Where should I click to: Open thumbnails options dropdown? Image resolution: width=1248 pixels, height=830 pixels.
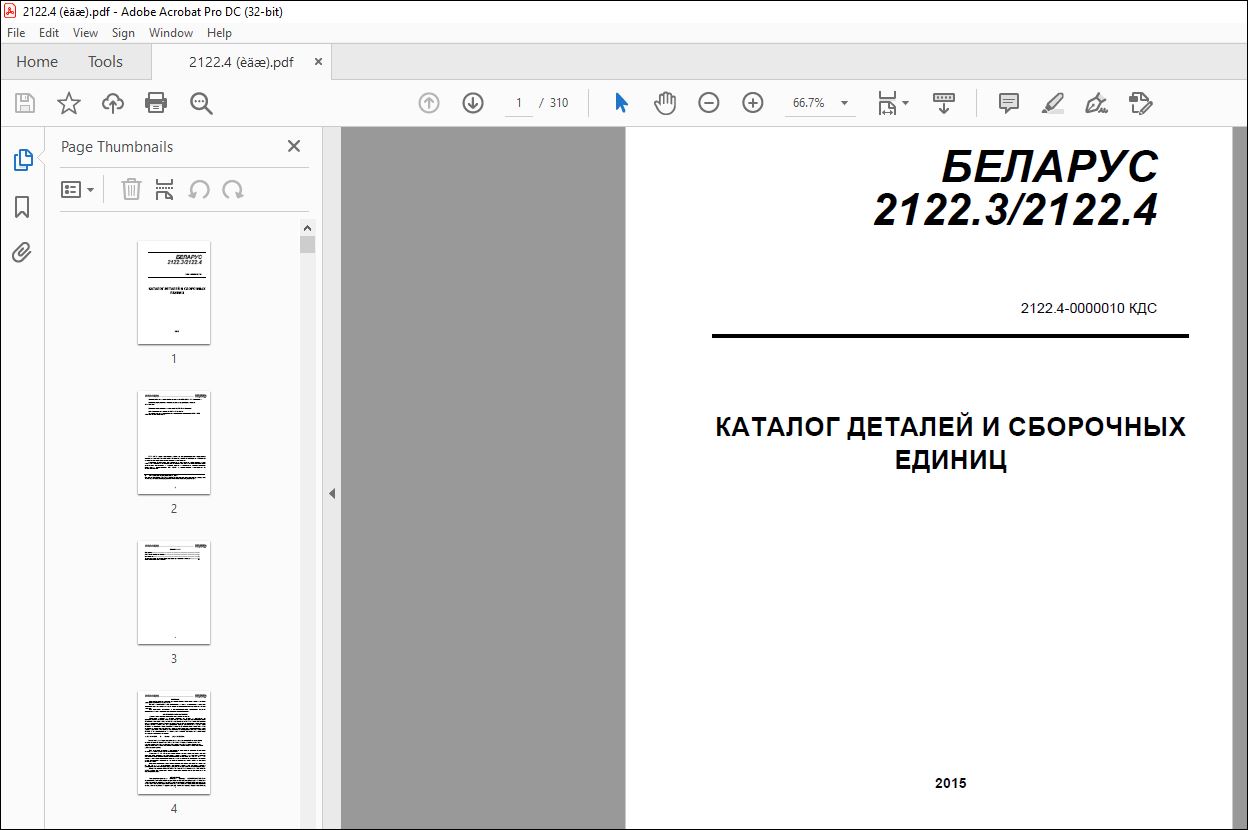click(77, 190)
